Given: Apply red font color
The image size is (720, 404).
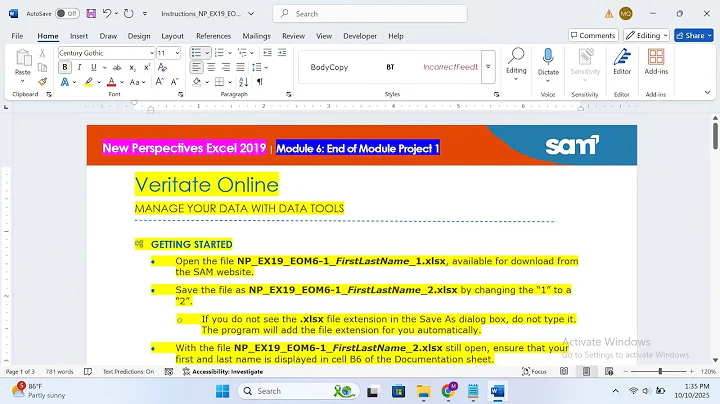Looking at the screenshot, I should pos(111,82).
